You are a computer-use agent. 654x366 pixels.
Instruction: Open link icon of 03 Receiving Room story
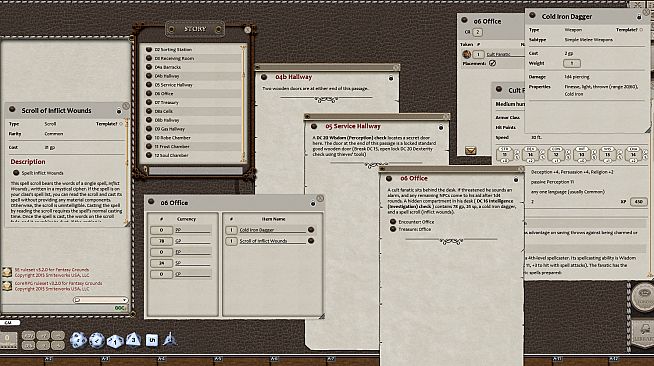149,58
